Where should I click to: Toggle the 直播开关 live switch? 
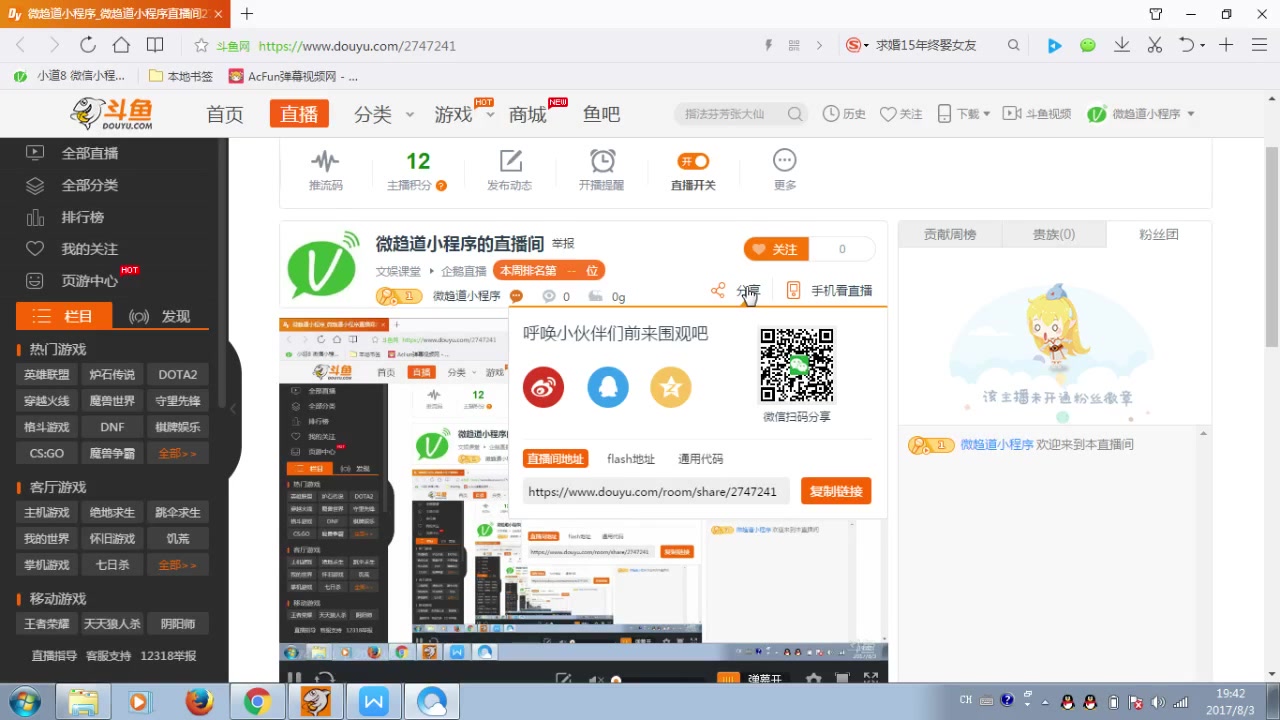coord(693,161)
